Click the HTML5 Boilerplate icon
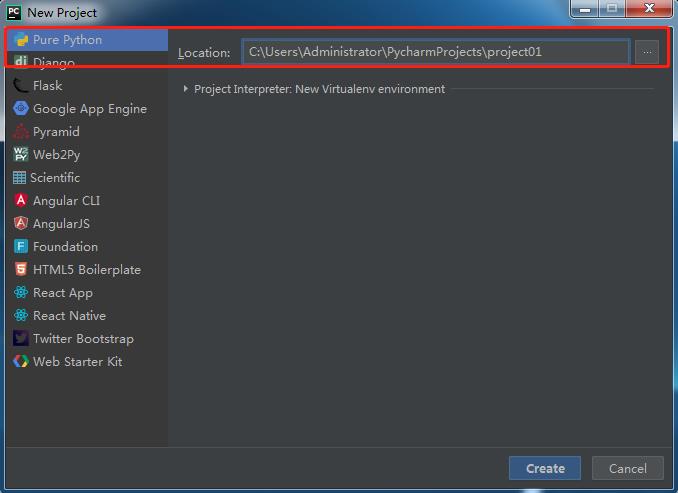This screenshot has width=678, height=493. [x=20, y=269]
